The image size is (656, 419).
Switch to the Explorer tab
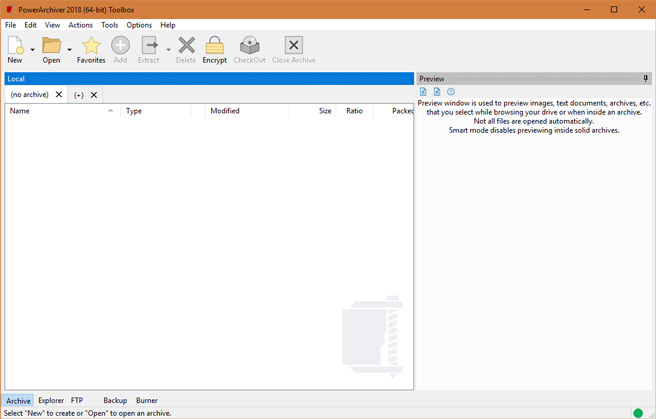pyautogui.click(x=51, y=400)
